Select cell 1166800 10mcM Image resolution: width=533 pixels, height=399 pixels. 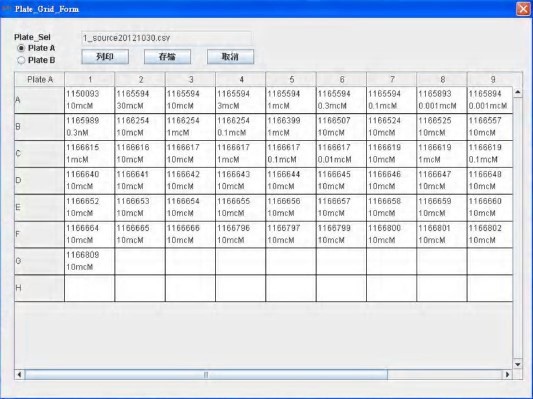[x=392, y=234]
